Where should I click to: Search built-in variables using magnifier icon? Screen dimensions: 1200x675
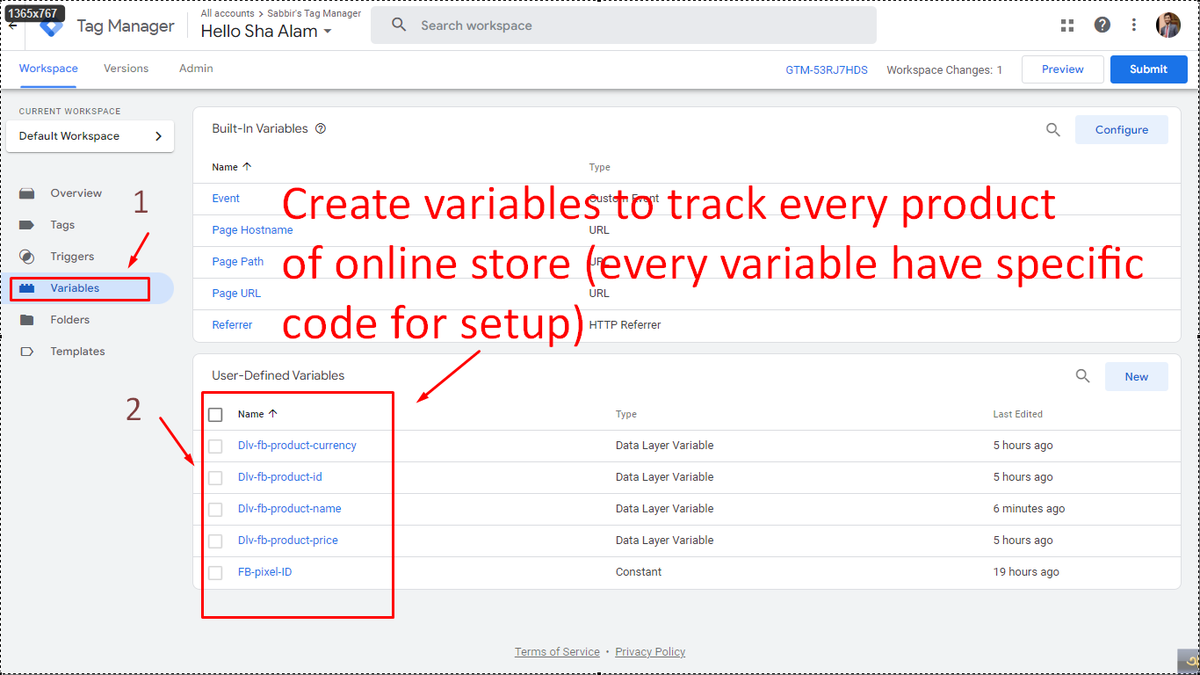(1052, 129)
